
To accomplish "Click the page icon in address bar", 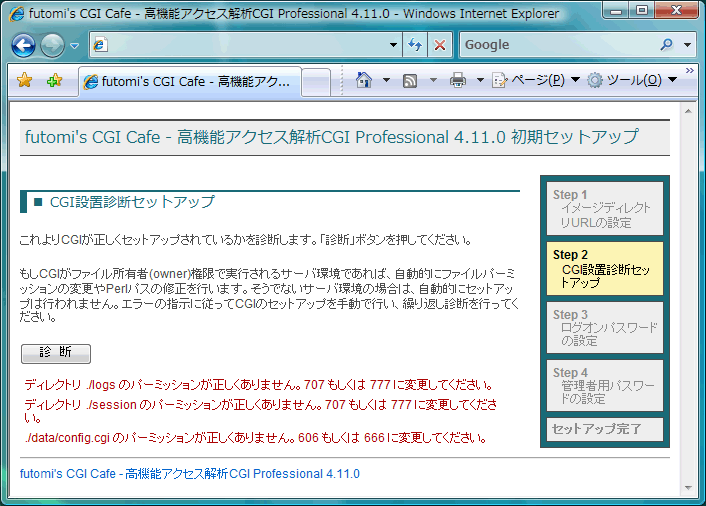I will coord(100,45).
